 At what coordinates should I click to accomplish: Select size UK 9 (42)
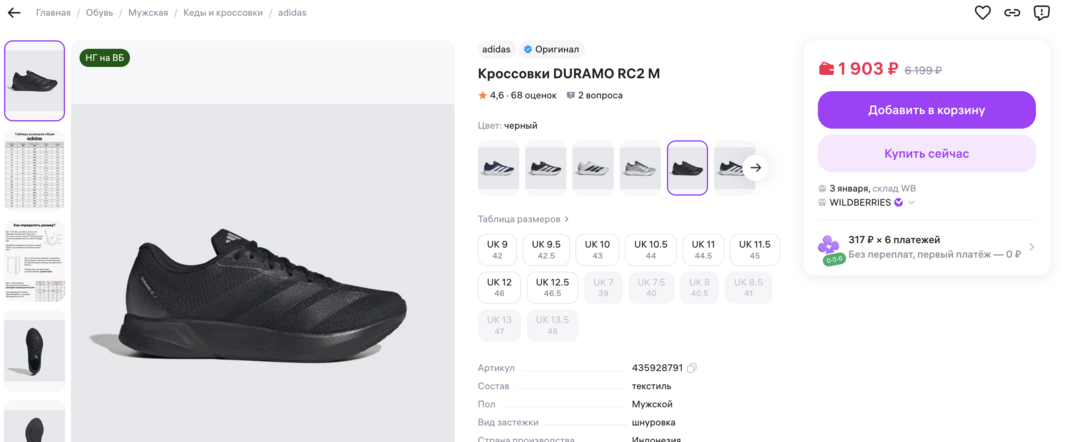(x=497, y=249)
